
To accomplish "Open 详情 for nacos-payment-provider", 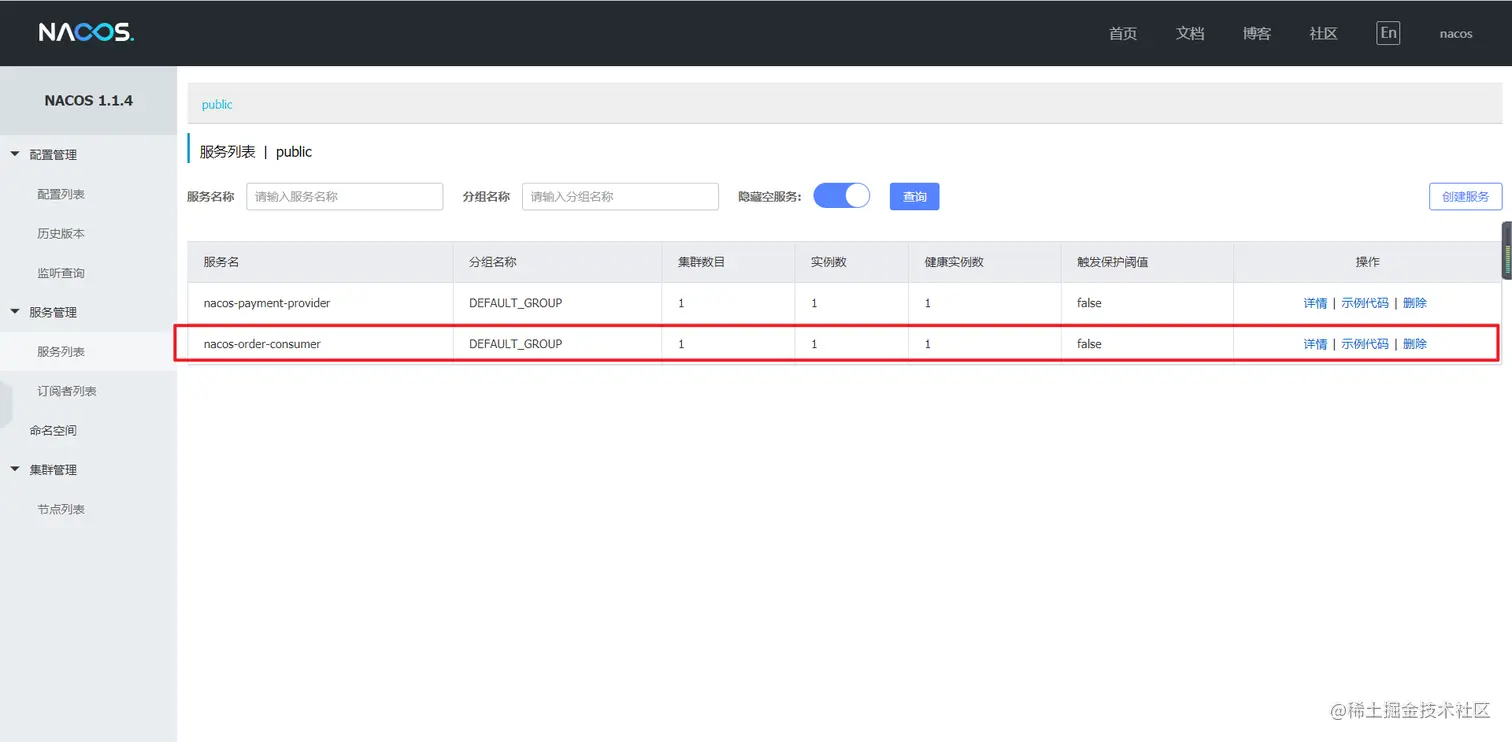I will pyautogui.click(x=1316, y=303).
